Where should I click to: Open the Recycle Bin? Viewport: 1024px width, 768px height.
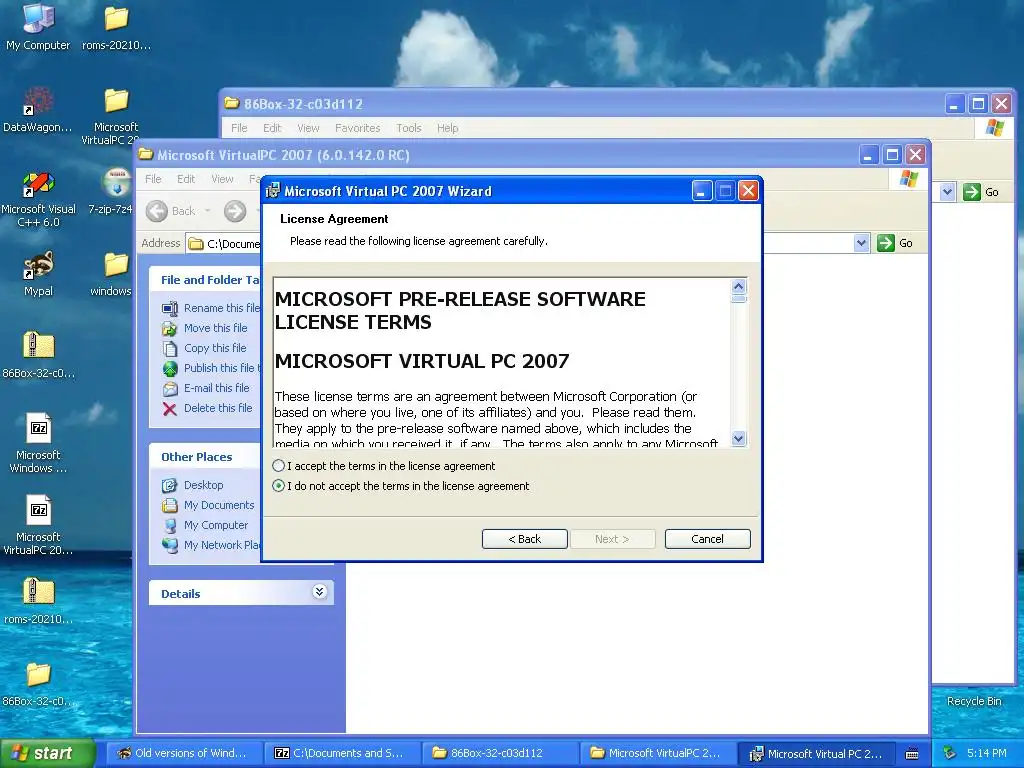pyautogui.click(x=974, y=701)
